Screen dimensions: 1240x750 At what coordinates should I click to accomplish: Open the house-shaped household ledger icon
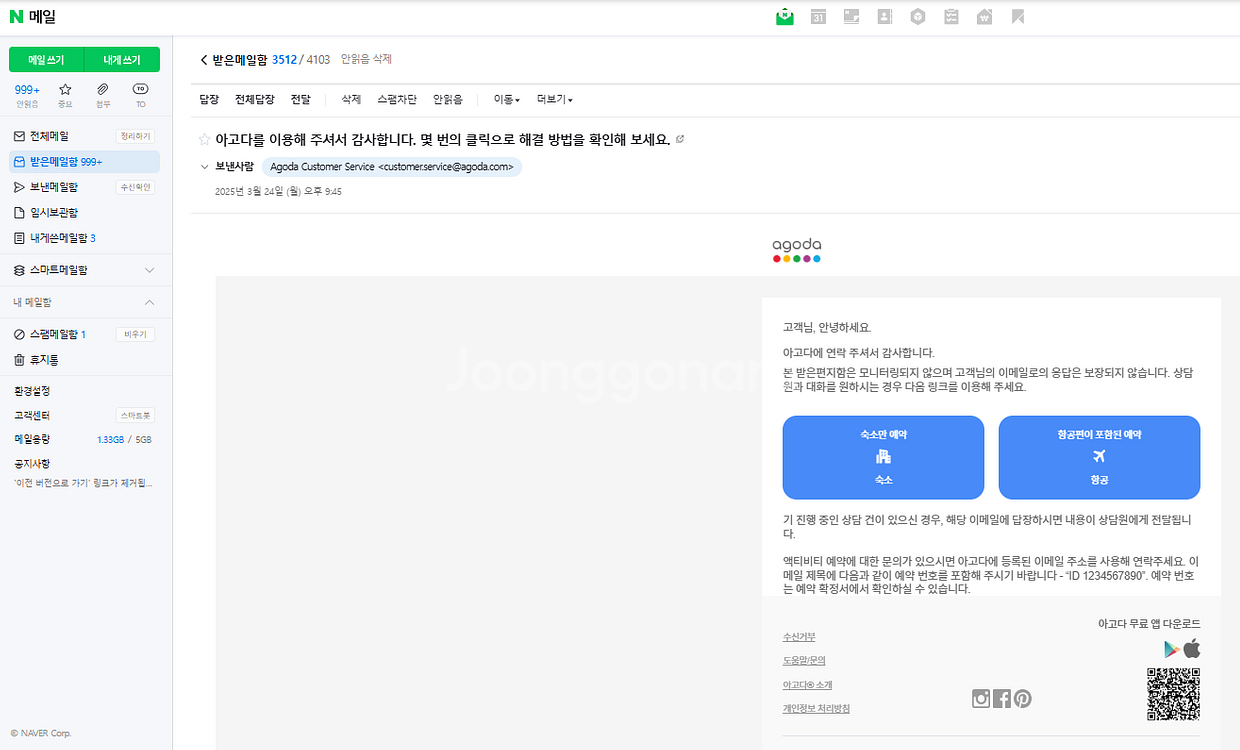(x=984, y=17)
